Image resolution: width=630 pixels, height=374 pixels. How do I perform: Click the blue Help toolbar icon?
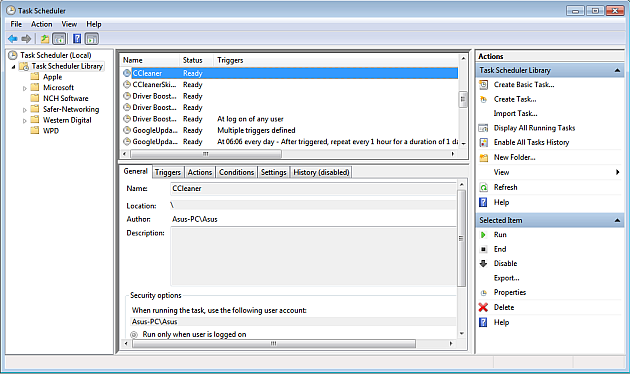pos(77,39)
